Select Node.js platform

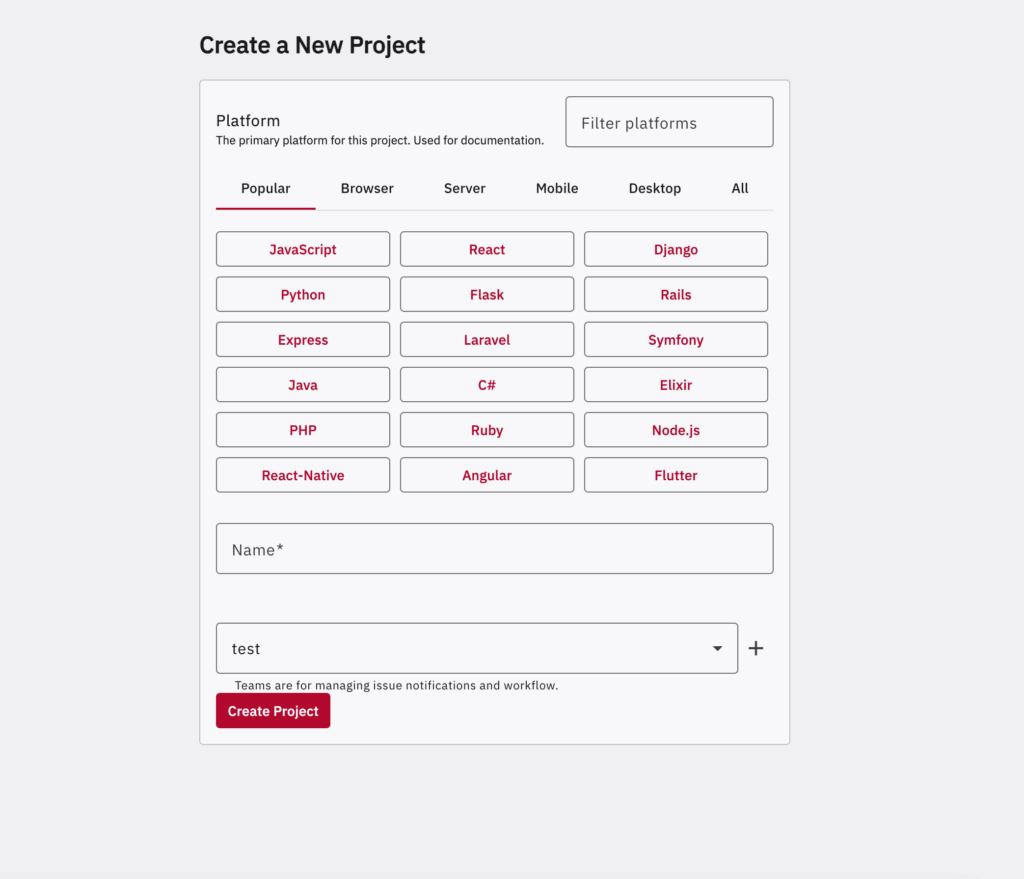tap(676, 430)
